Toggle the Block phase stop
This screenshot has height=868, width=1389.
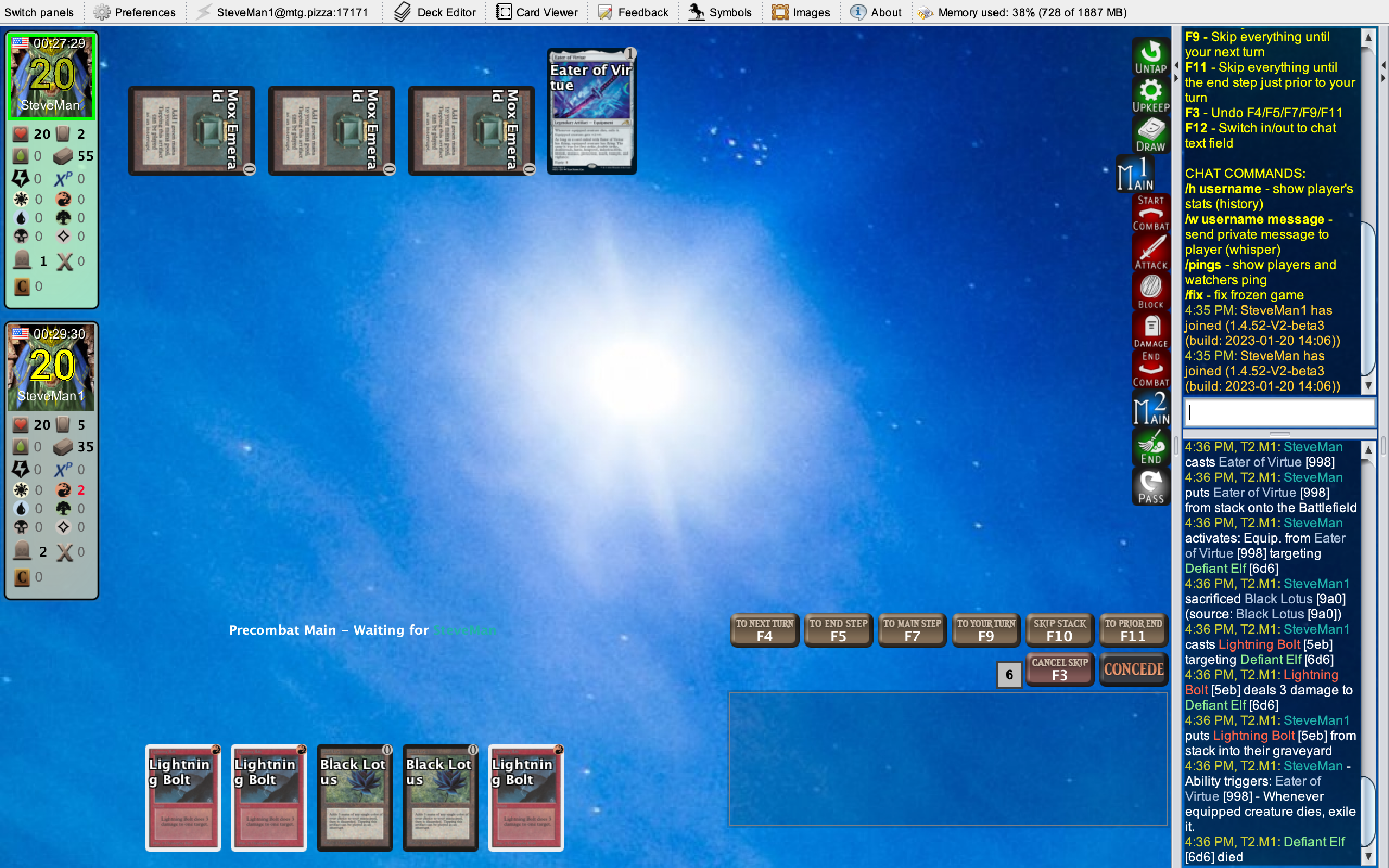(x=1151, y=290)
